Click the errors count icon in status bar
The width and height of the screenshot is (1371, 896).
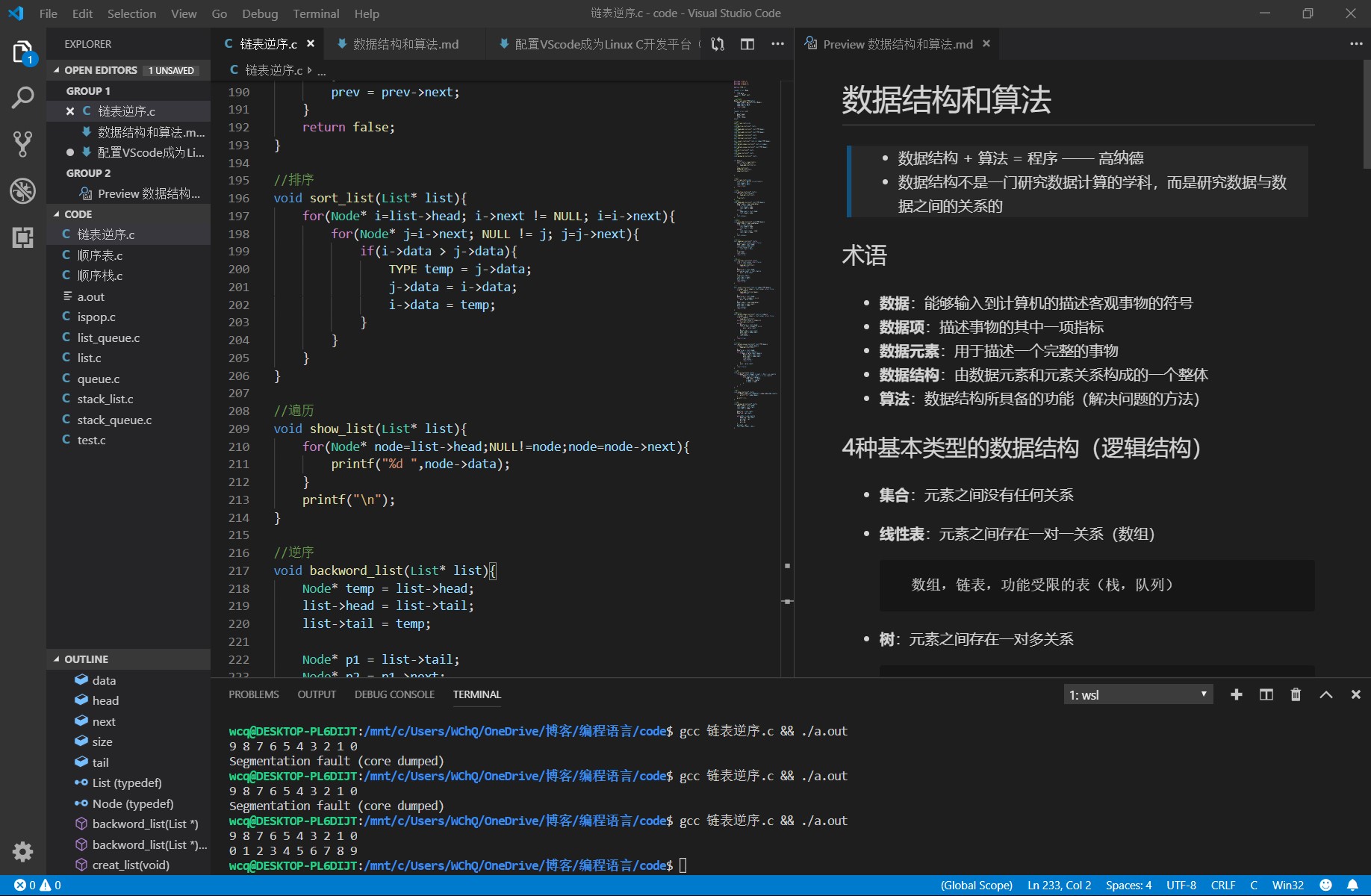[x=20, y=886]
